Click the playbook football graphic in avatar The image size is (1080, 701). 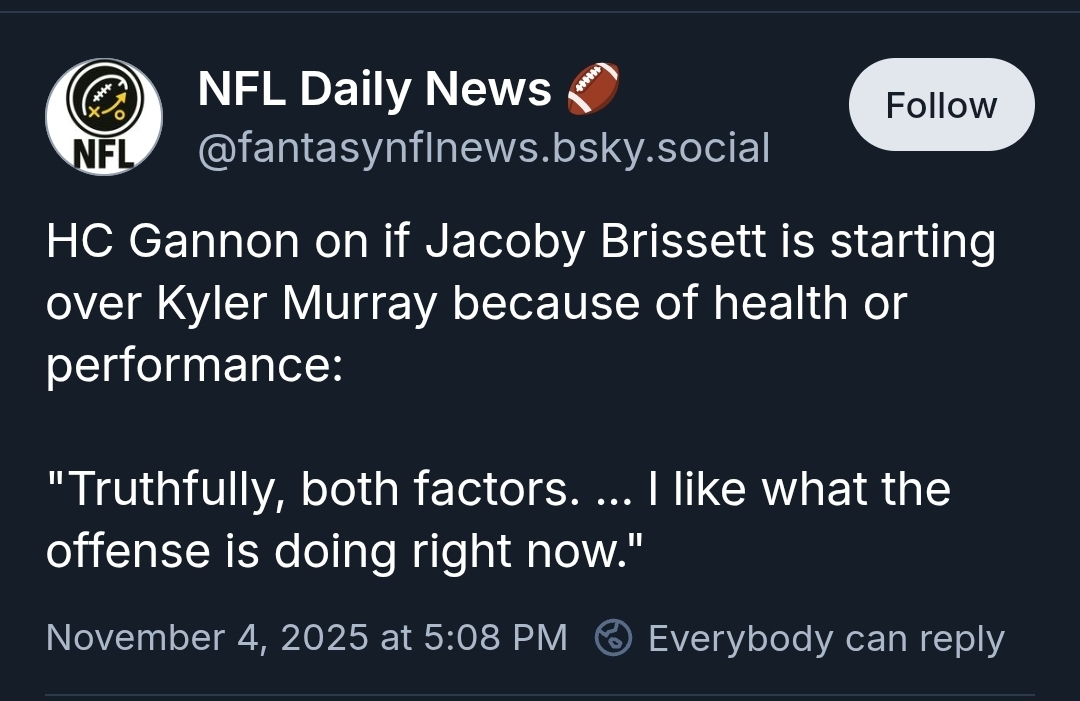[x=105, y=99]
